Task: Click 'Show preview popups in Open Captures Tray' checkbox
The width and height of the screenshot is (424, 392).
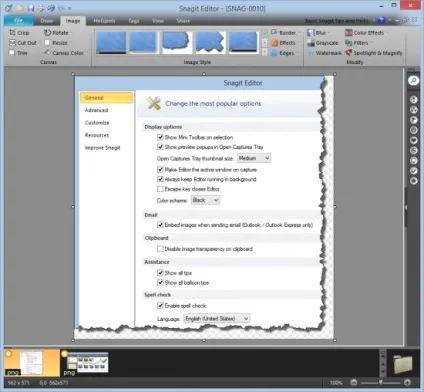Action: click(160, 147)
